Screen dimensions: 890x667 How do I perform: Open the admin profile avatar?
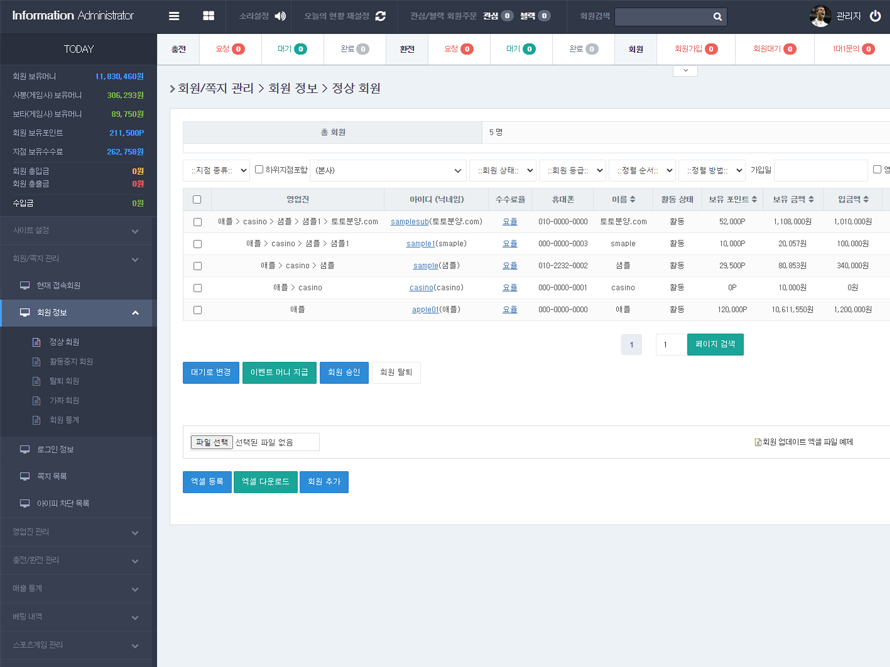coord(820,16)
